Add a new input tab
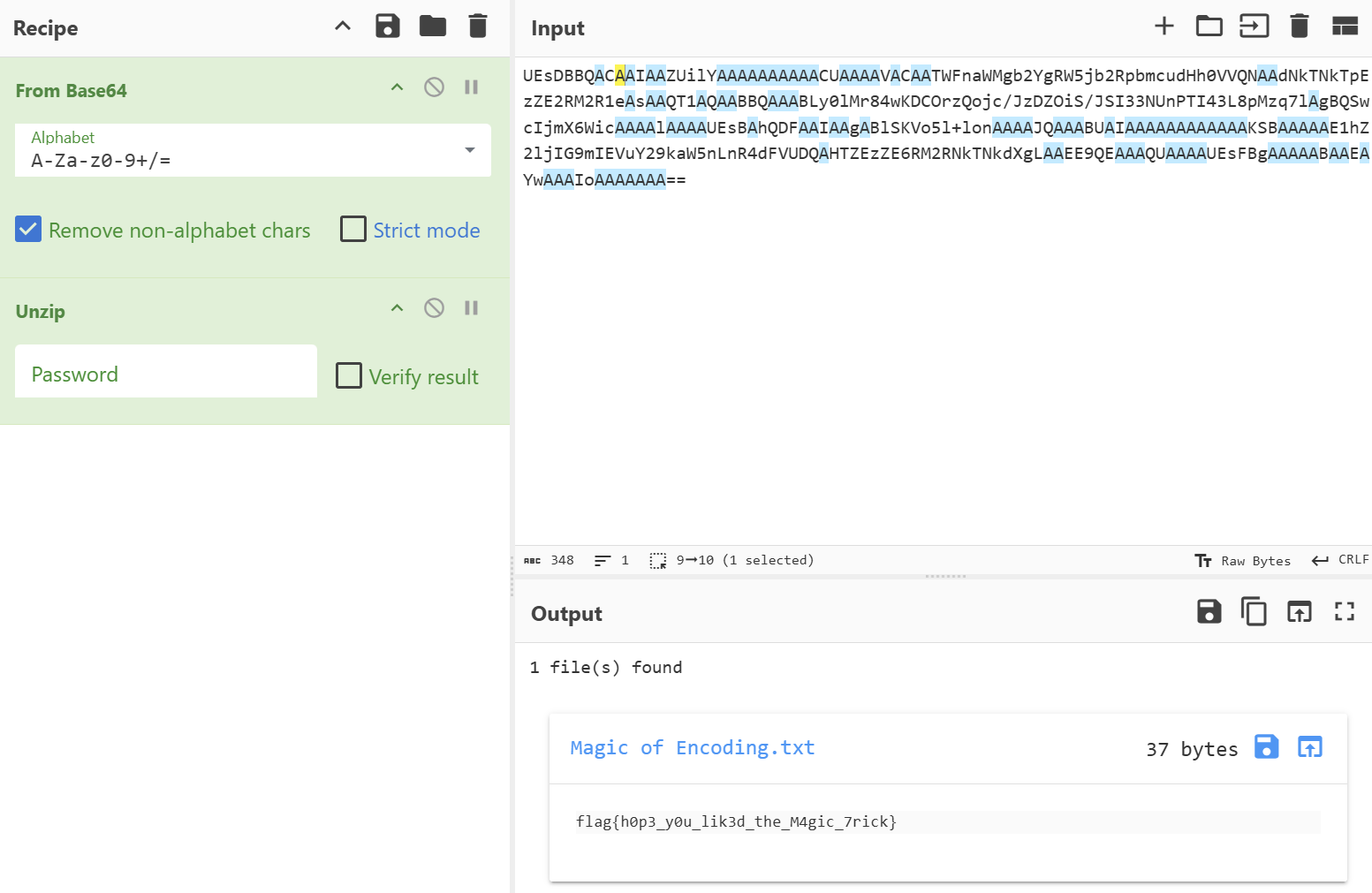1372x893 pixels. pos(1164,26)
